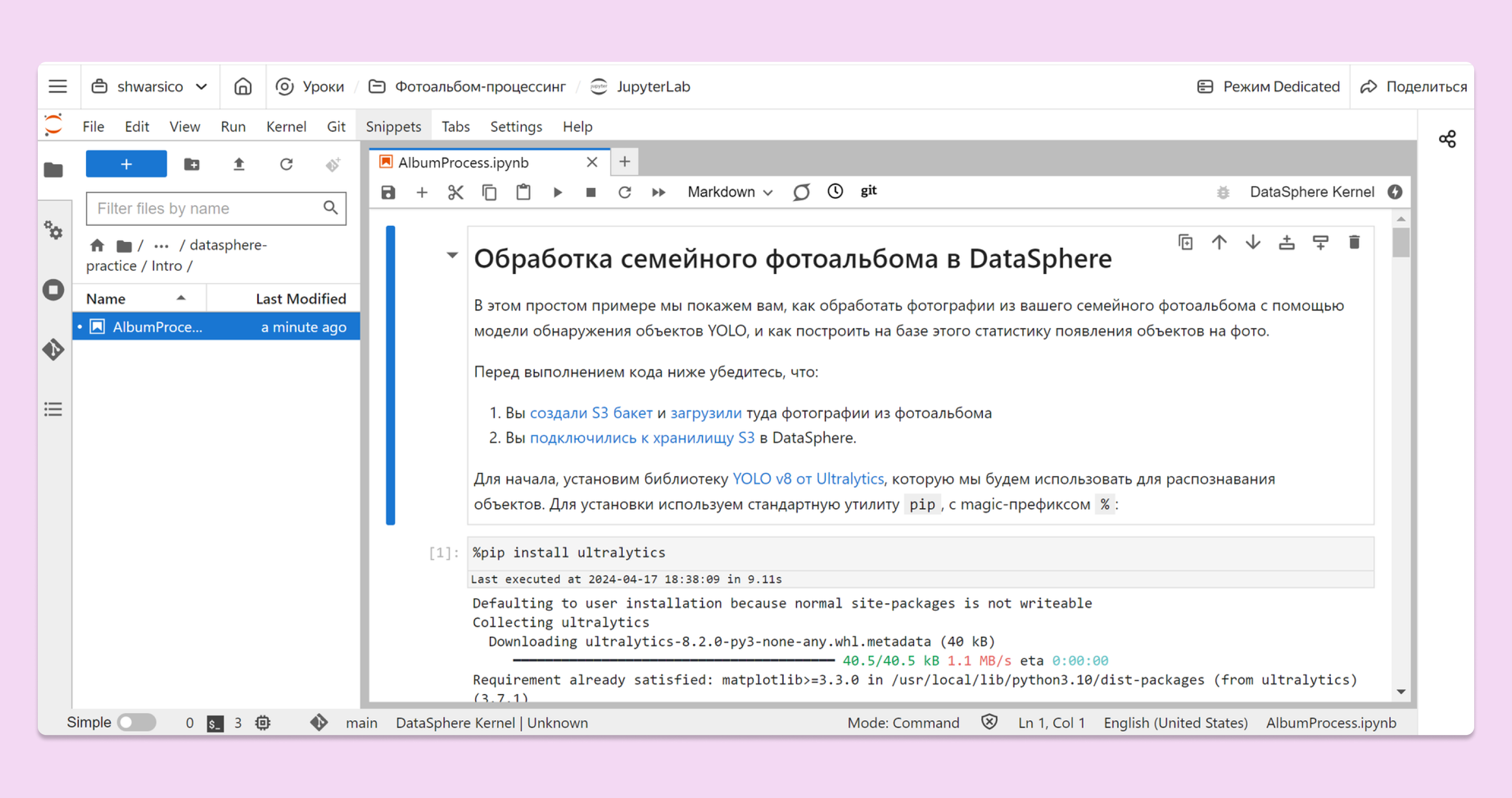Open the File menu

93,127
